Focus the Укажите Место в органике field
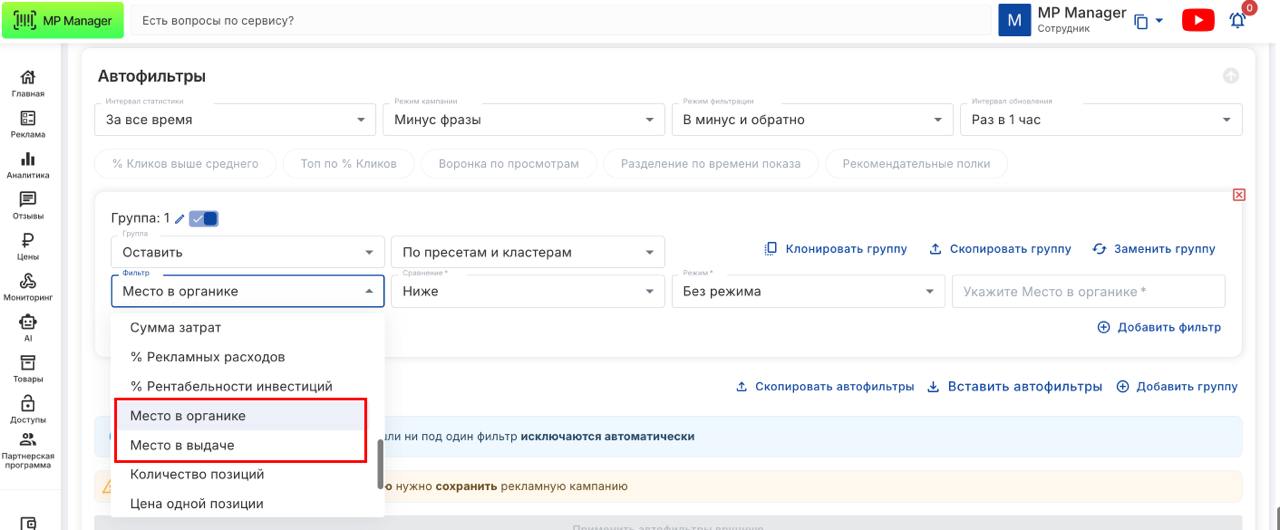The width and height of the screenshot is (1280, 530). 1087,291
